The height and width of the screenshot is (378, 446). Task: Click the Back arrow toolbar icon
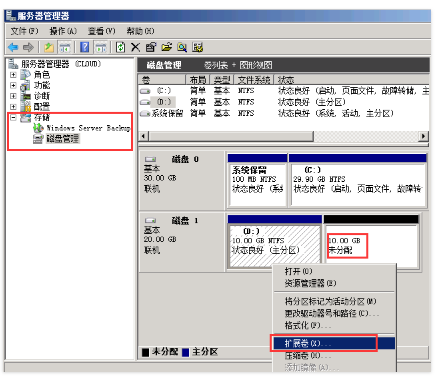(x=13, y=48)
